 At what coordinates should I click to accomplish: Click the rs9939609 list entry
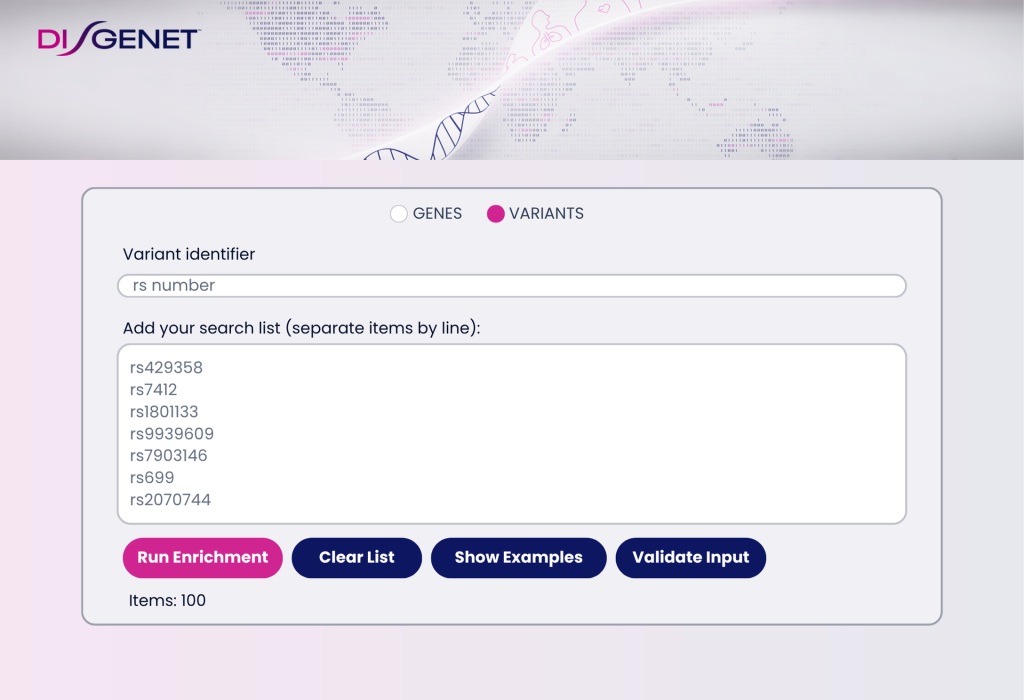[171, 434]
